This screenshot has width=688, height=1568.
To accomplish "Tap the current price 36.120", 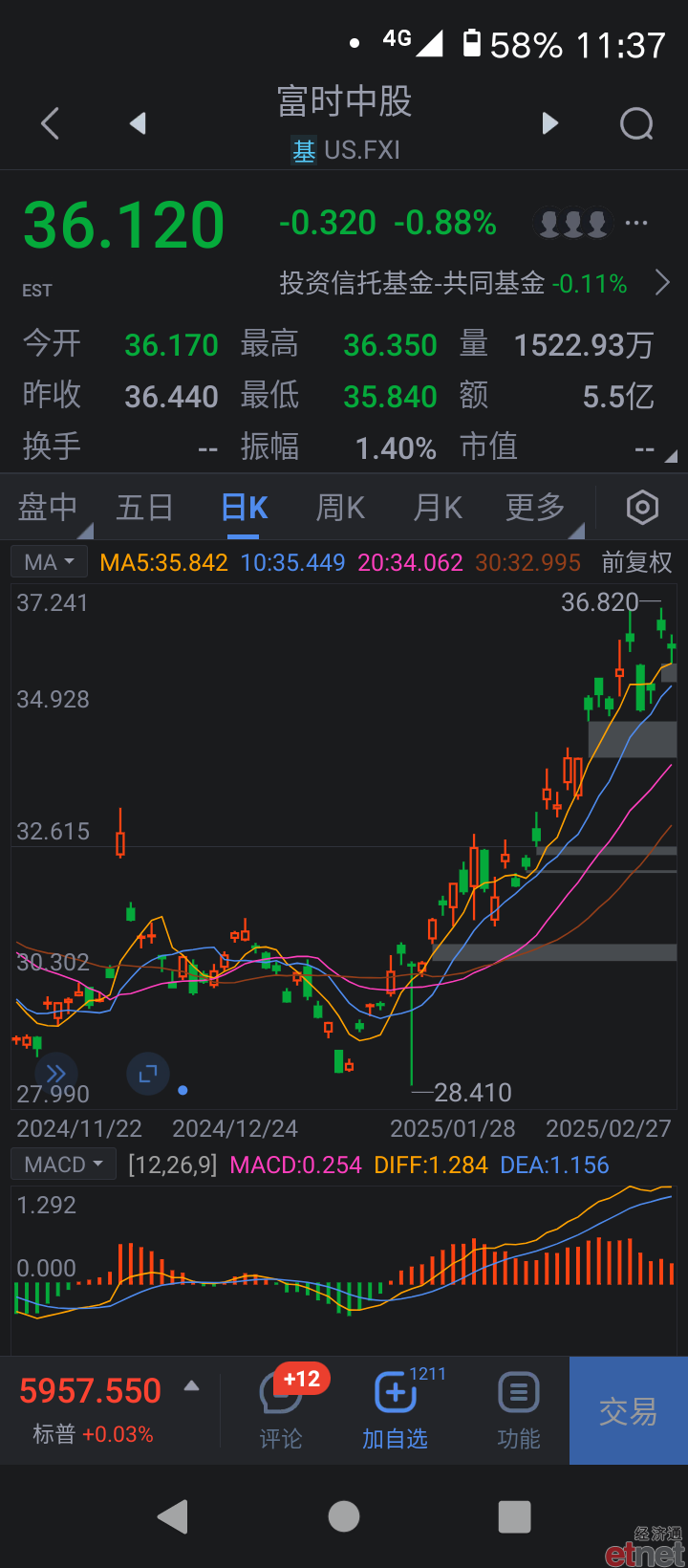I will (x=123, y=226).
